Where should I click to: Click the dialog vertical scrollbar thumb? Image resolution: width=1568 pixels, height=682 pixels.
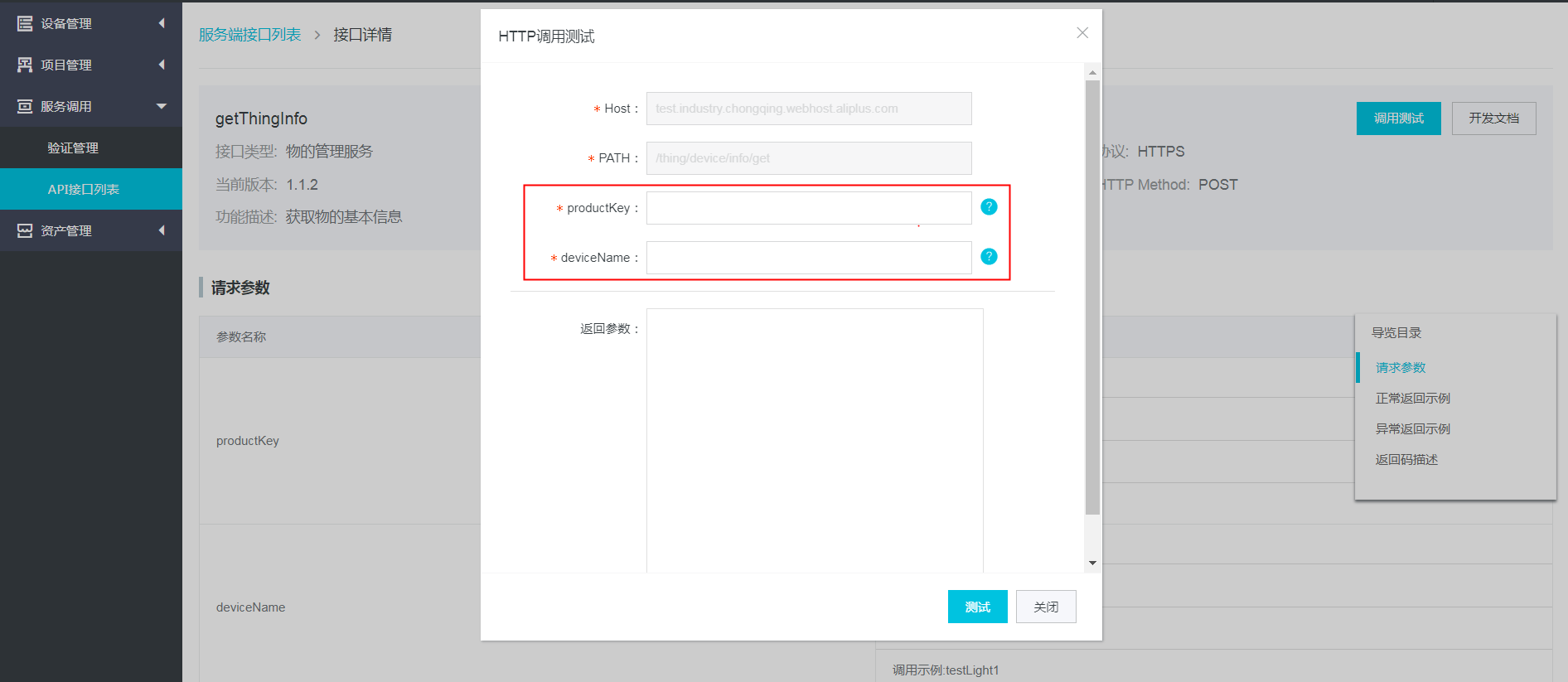coord(1092,297)
